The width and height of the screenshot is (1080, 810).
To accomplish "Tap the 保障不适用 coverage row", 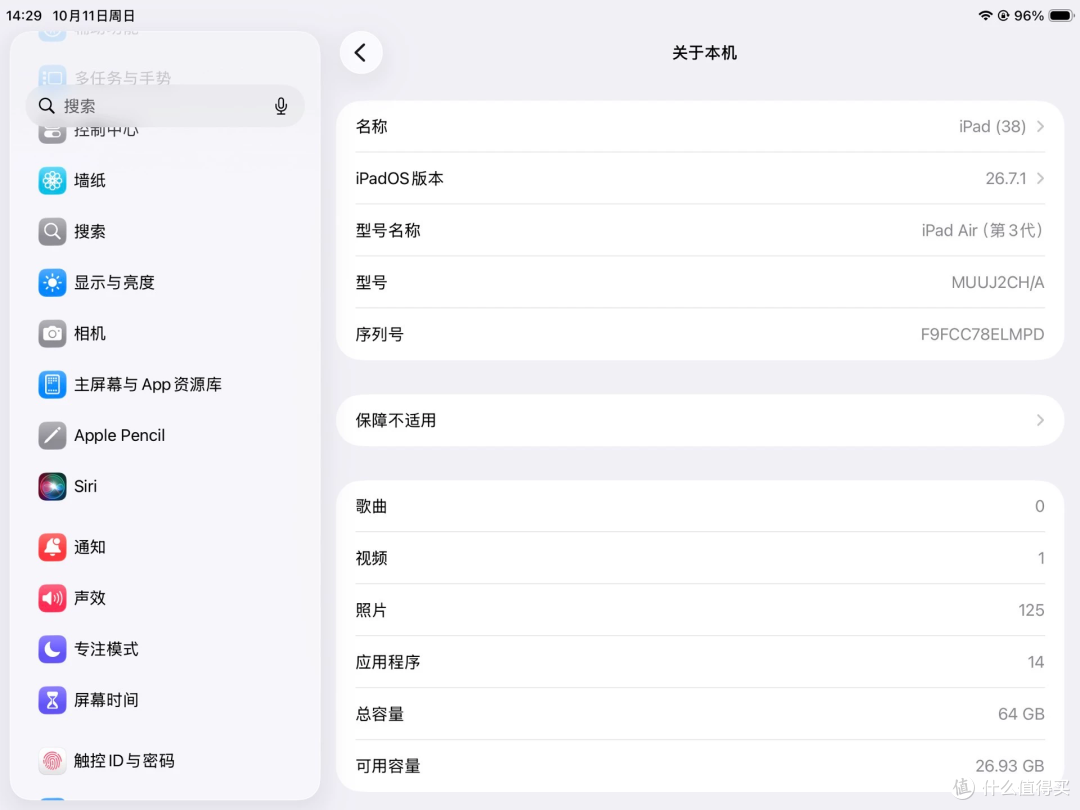I will click(x=700, y=420).
